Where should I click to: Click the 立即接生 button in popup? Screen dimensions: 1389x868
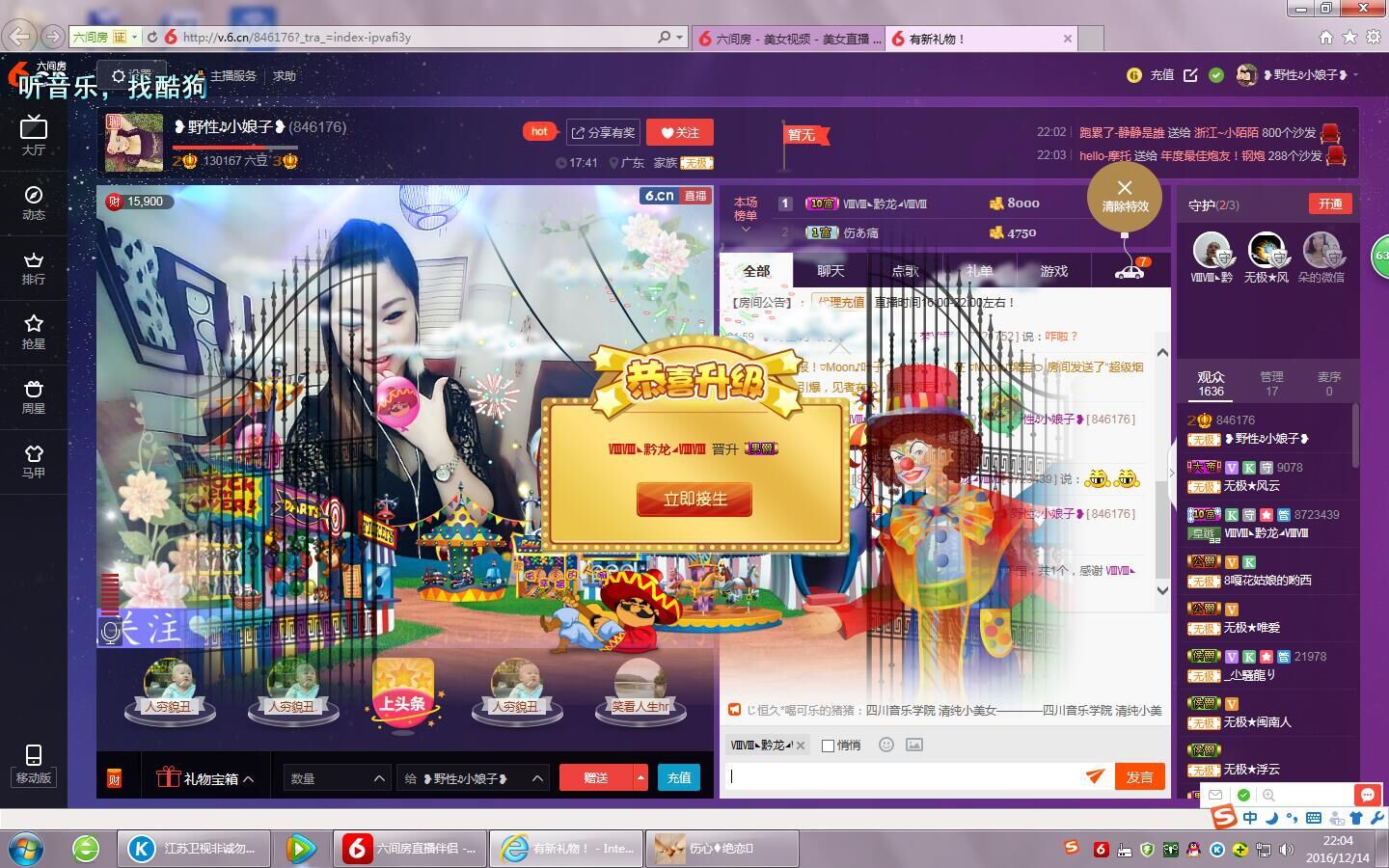click(694, 499)
